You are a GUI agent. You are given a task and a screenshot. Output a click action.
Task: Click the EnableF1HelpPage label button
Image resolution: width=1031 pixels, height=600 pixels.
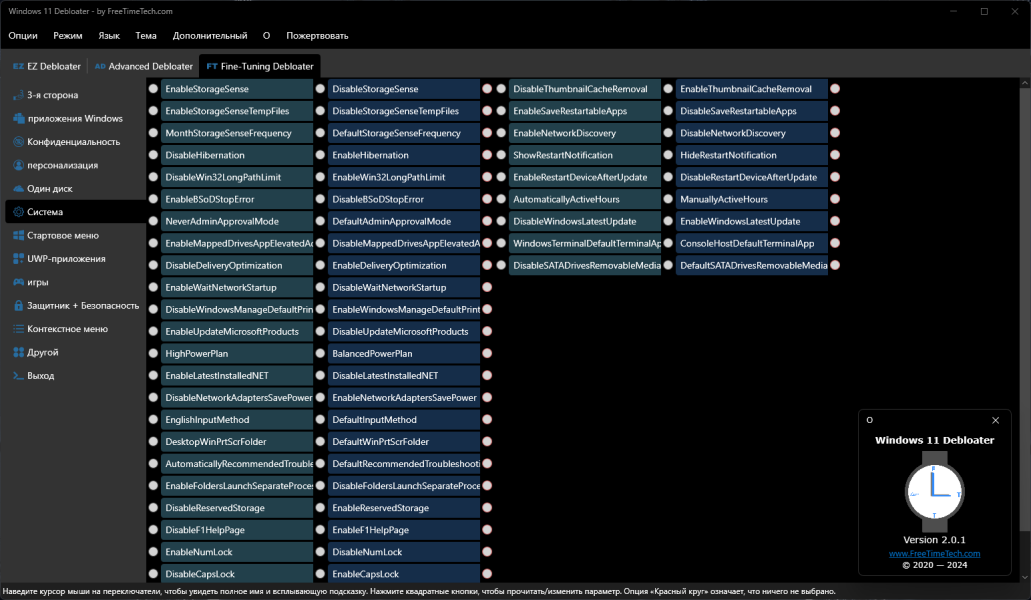click(404, 530)
